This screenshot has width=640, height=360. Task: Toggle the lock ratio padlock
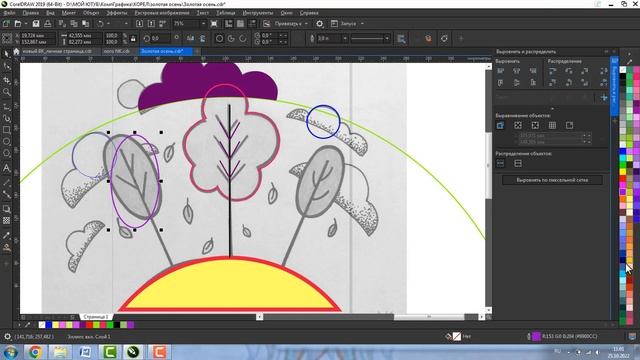pyautogui.click(x=133, y=38)
